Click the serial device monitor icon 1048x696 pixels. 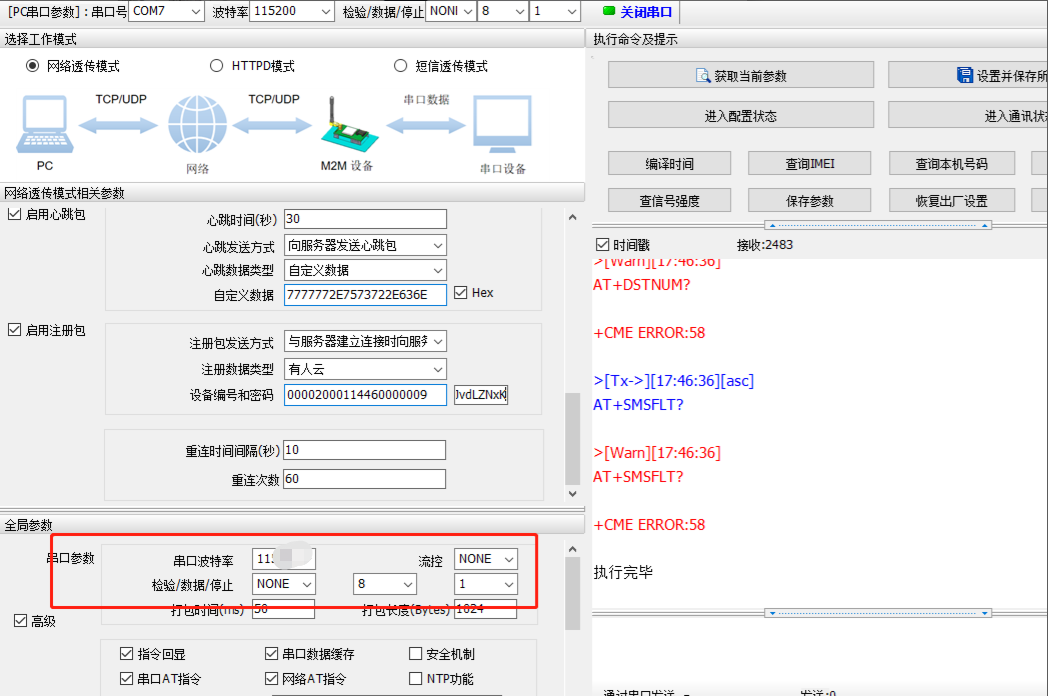[503, 125]
